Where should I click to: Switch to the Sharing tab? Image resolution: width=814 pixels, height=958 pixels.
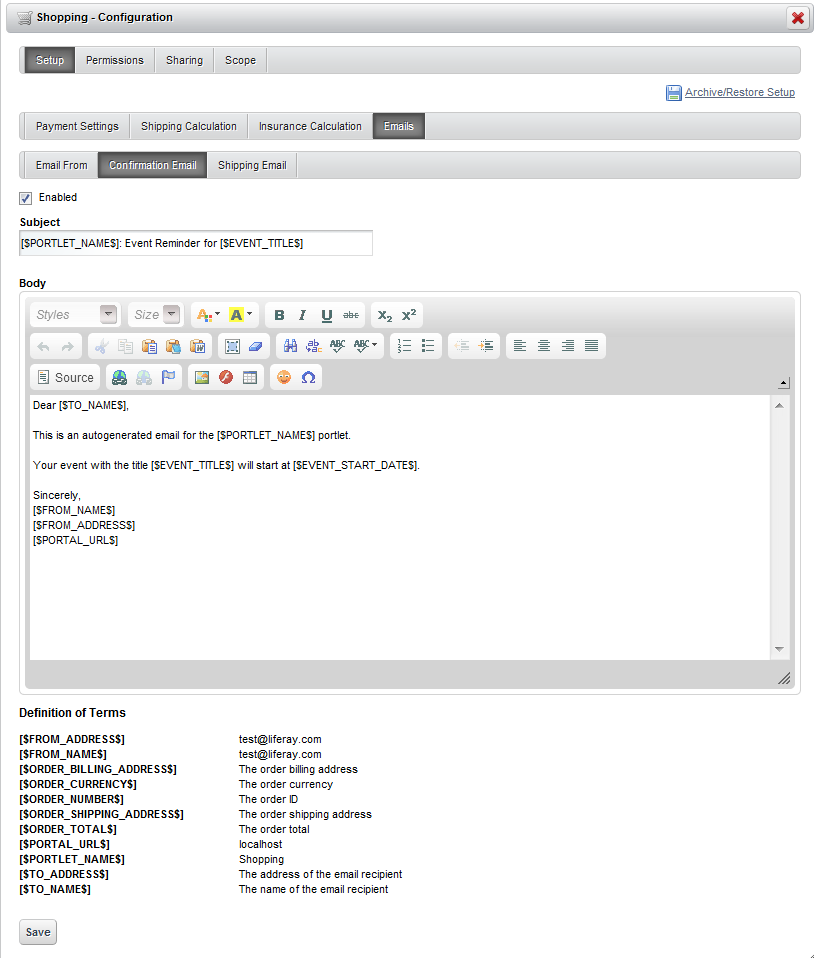(185, 60)
